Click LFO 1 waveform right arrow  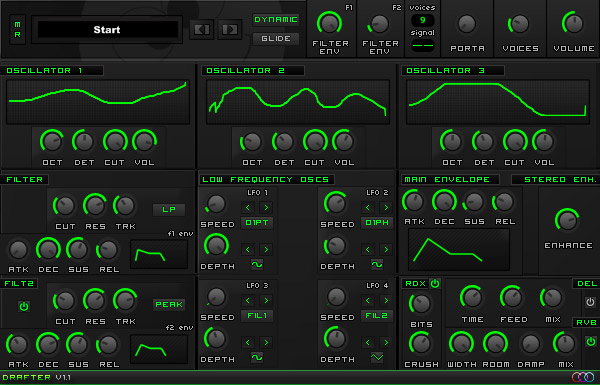click(x=266, y=250)
